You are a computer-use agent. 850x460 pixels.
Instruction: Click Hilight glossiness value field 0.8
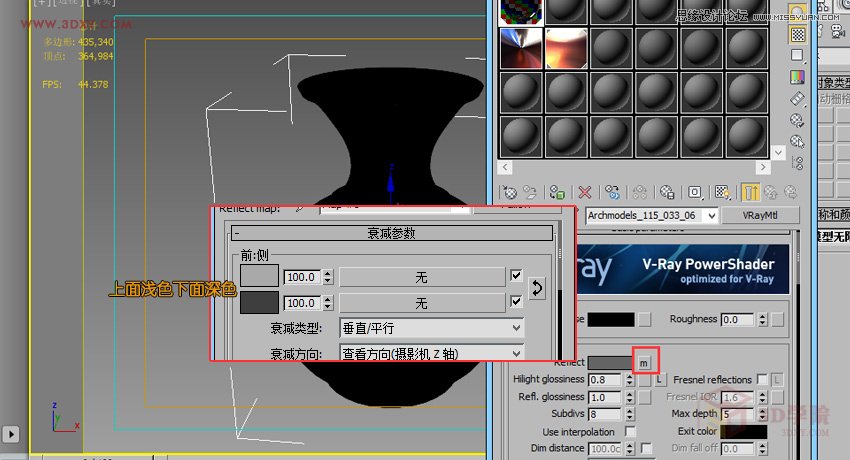tap(605, 380)
